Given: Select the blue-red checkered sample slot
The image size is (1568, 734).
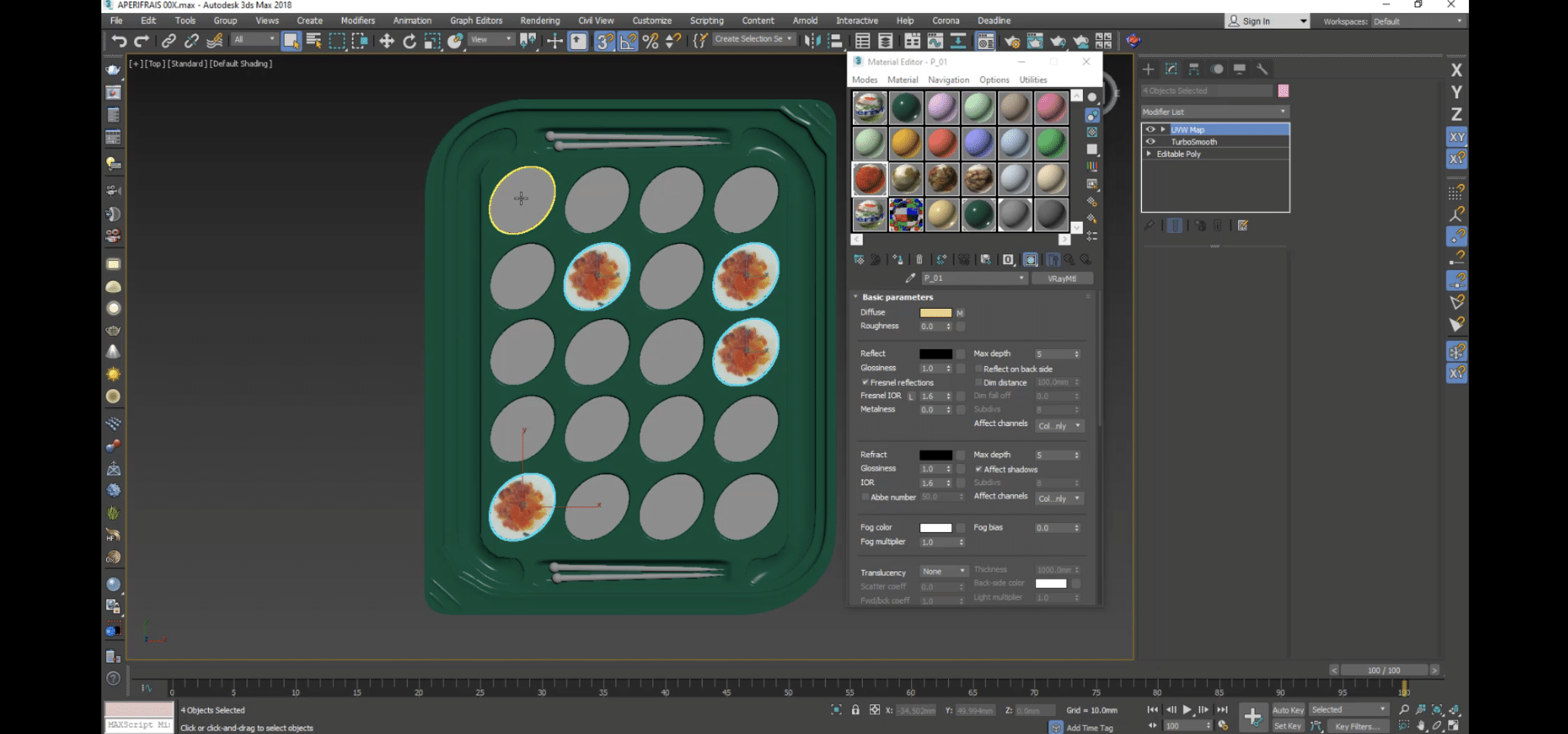Looking at the screenshot, I should coord(906,214).
